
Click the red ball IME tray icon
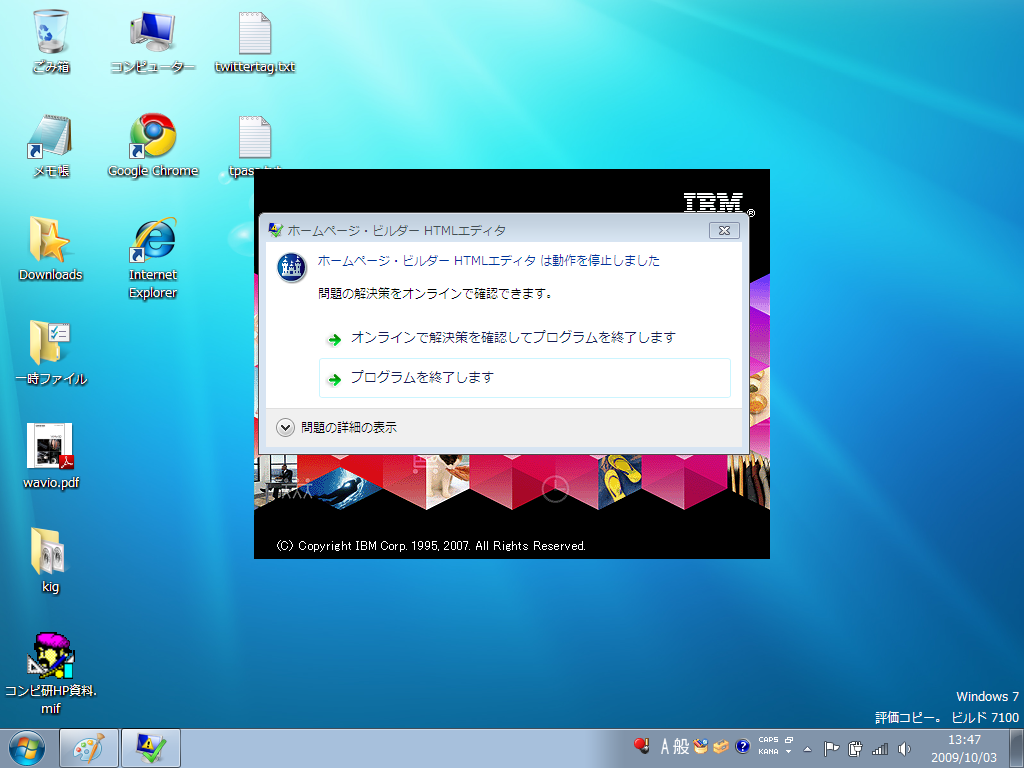tap(641, 746)
